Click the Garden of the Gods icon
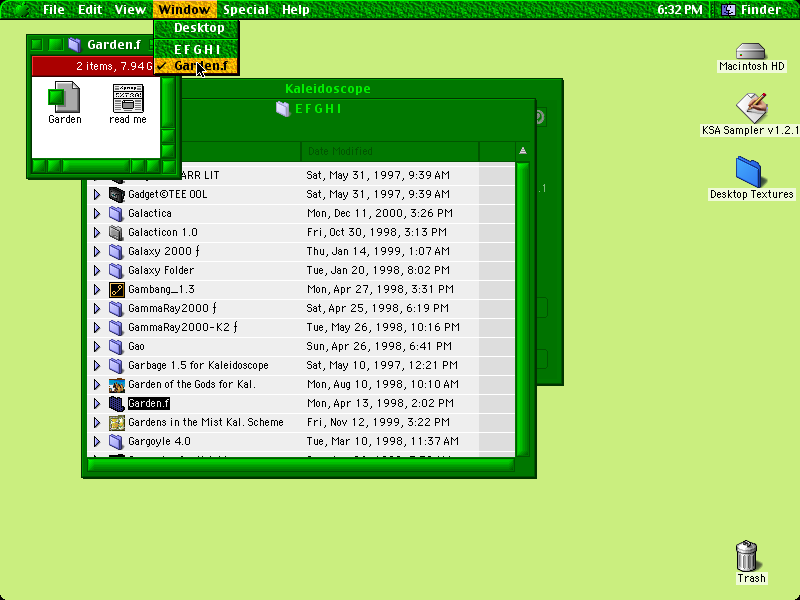 pyautogui.click(x=116, y=385)
